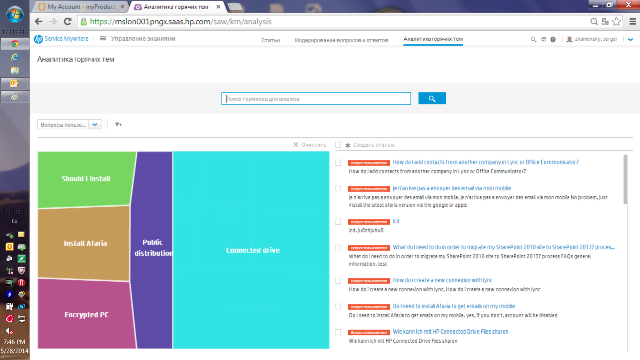The image size is (640, 360).
Task: Click the Очистить clear X icon
Action: pyautogui.click(x=296, y=144)
